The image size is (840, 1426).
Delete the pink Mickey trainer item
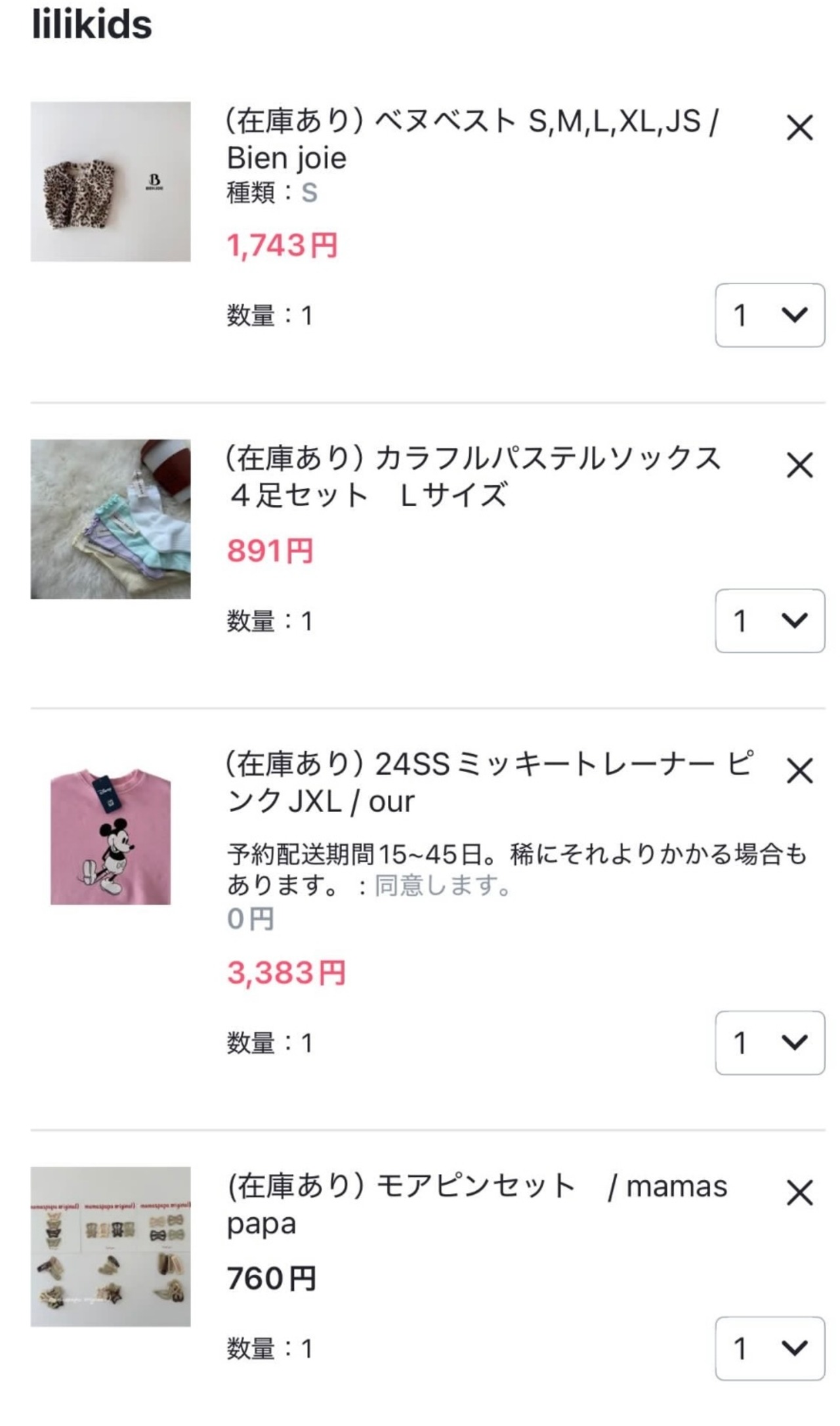tap(799, 771)
